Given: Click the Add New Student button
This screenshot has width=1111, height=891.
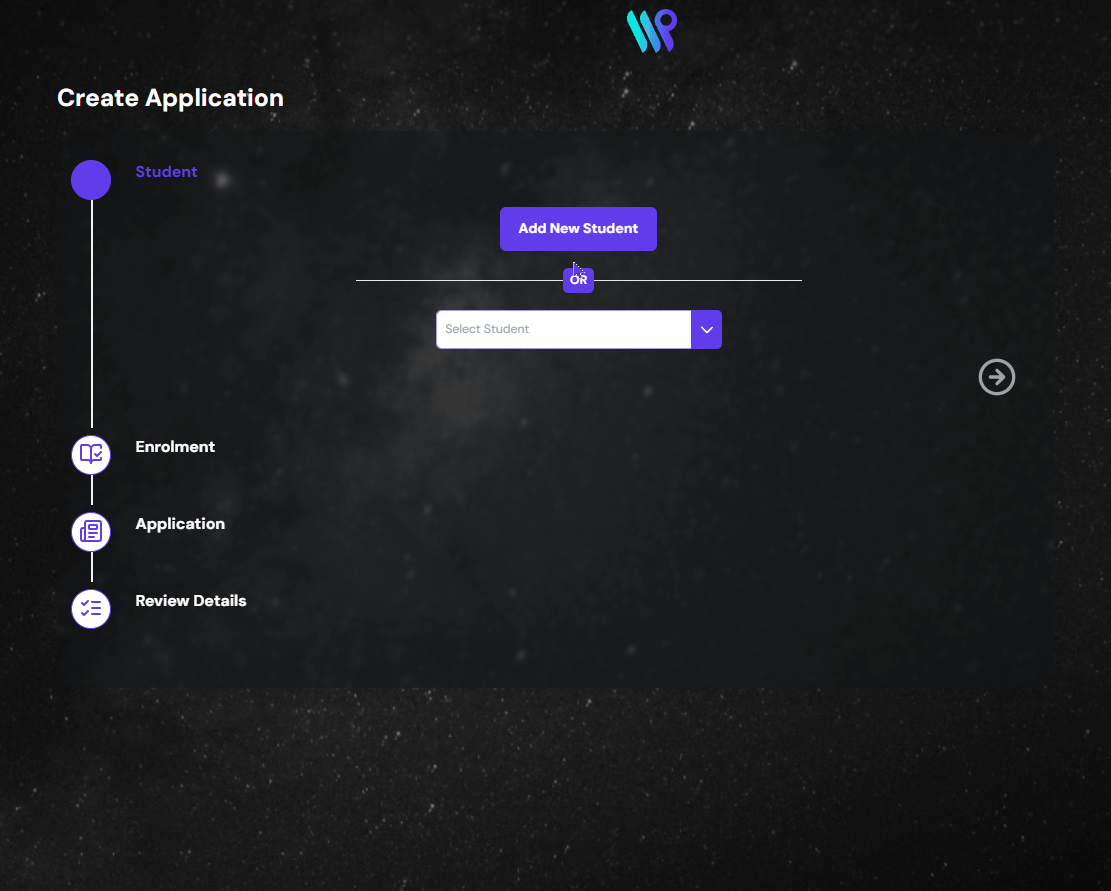Looking at the screenshot, I should coord(578,229).
